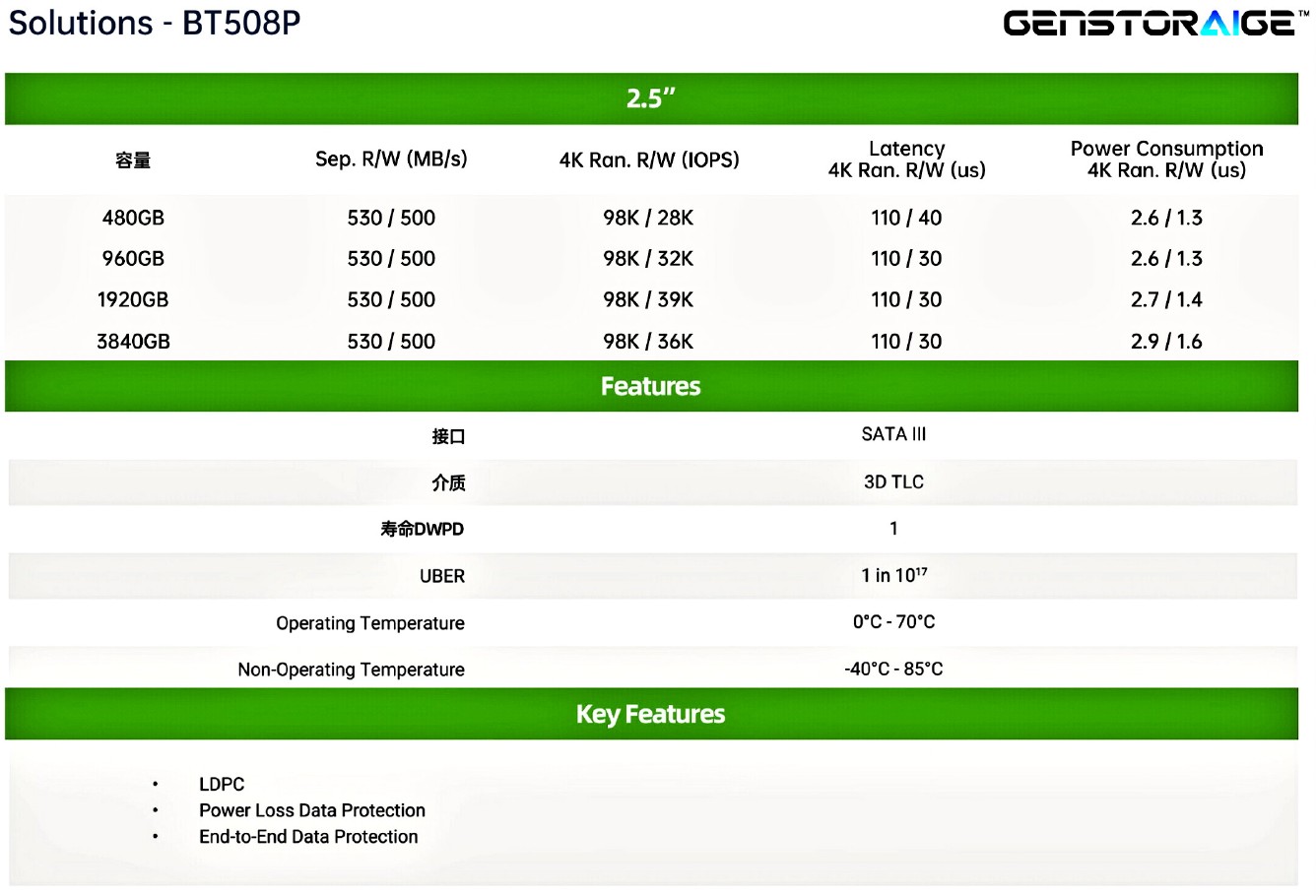The image size is (1316, 896).
Task: Click the 530 / 500 value in the 480GB row
Action: tap(391, 218)
